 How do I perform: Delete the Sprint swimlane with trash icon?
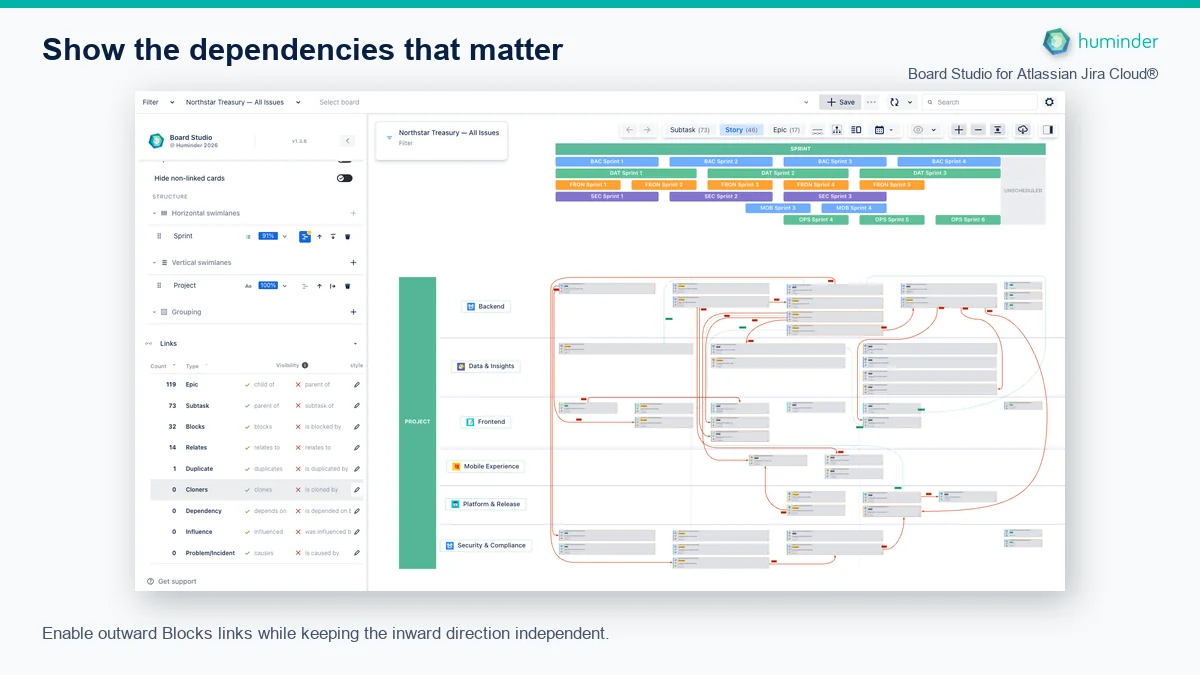(347, 236)
